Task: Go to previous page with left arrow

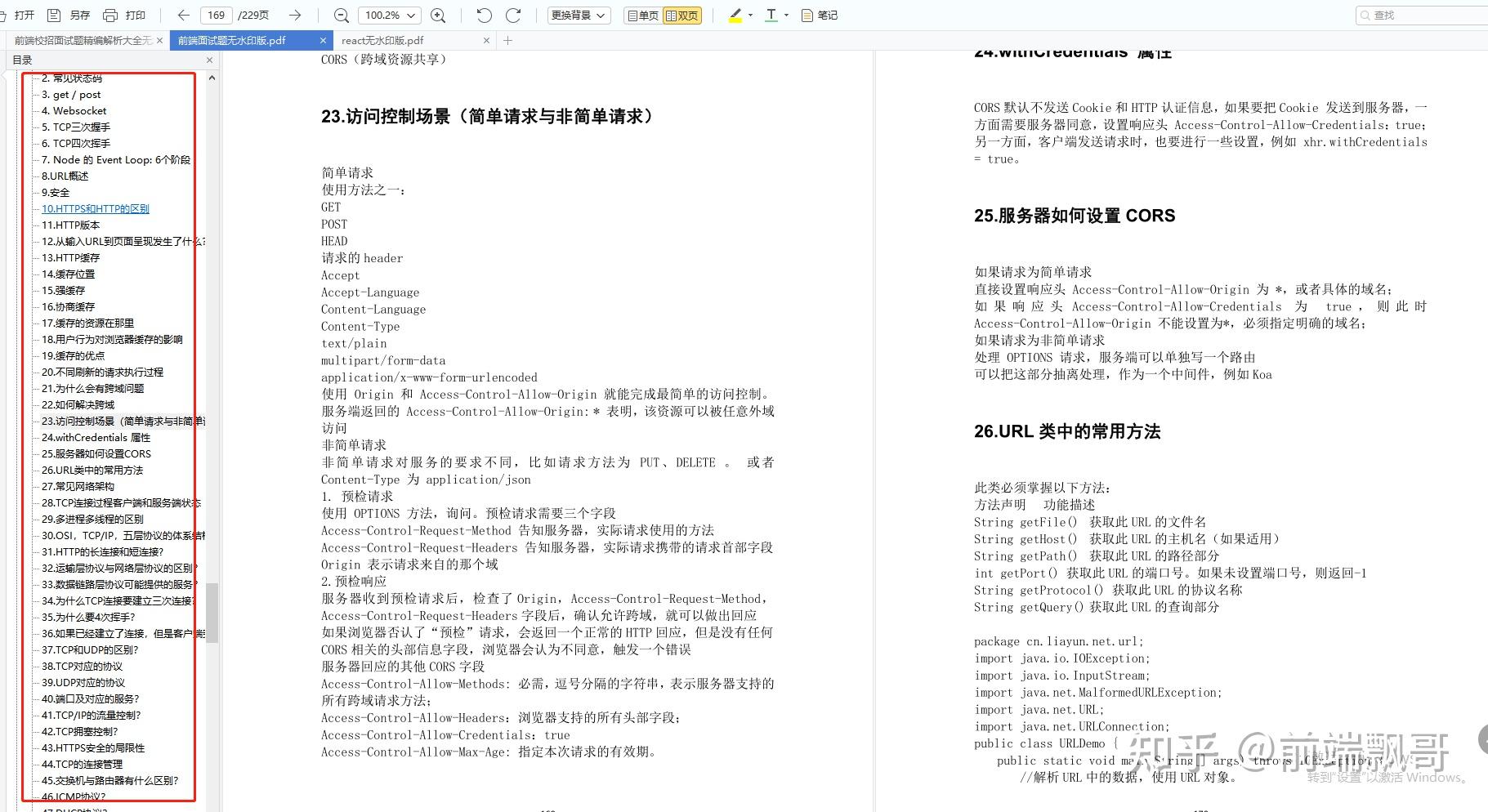Action: click(x=184, y=15)
